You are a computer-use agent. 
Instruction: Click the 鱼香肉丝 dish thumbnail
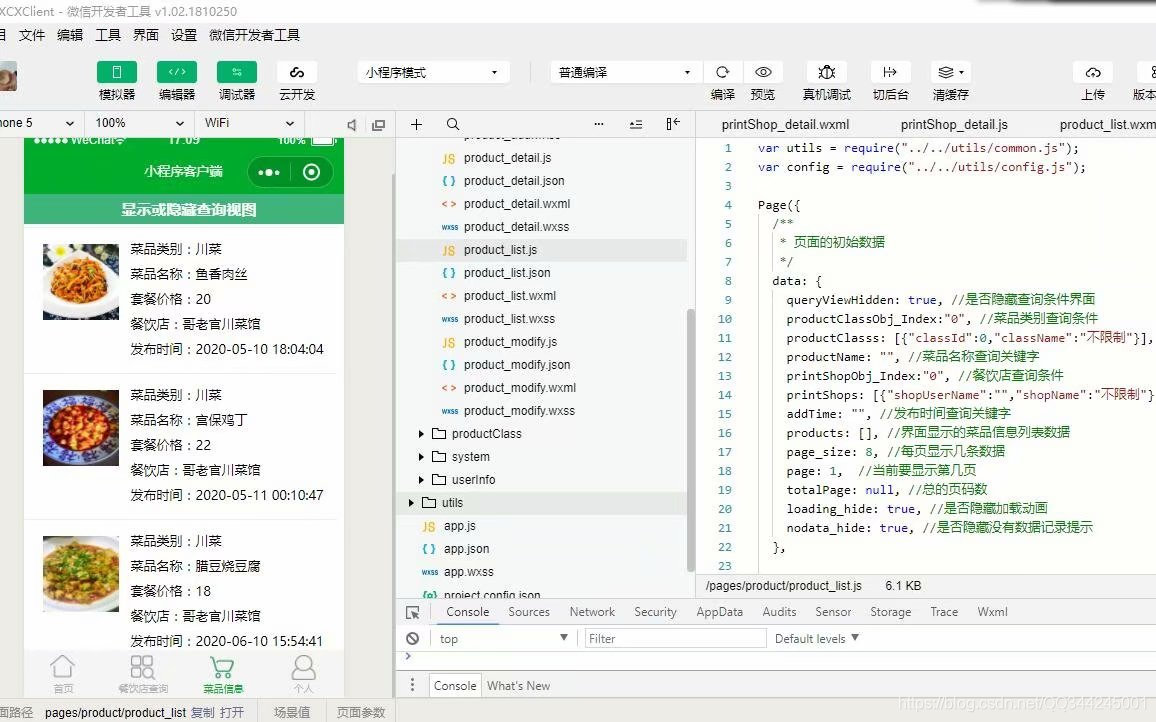[x=81, y=282]
